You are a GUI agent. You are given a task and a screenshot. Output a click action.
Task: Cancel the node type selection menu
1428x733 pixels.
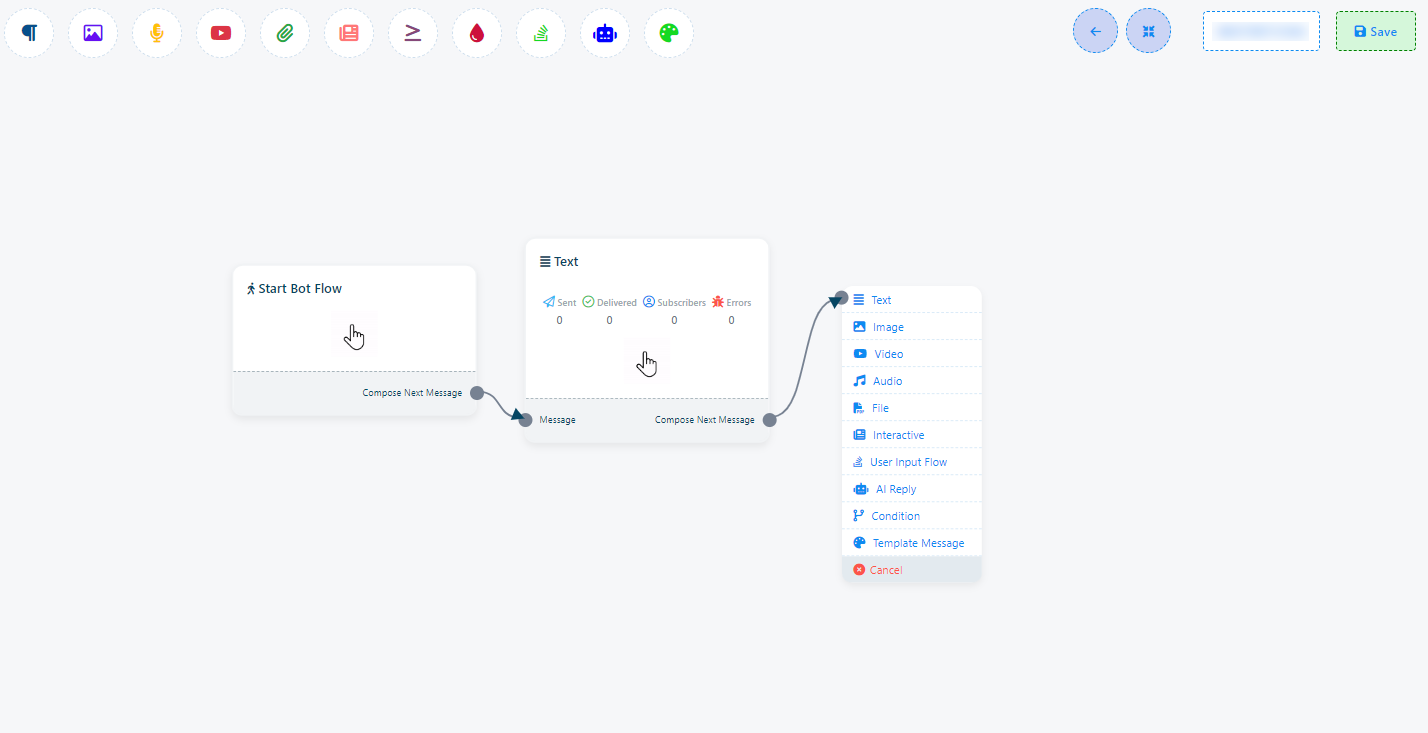(x=885, y=570)
